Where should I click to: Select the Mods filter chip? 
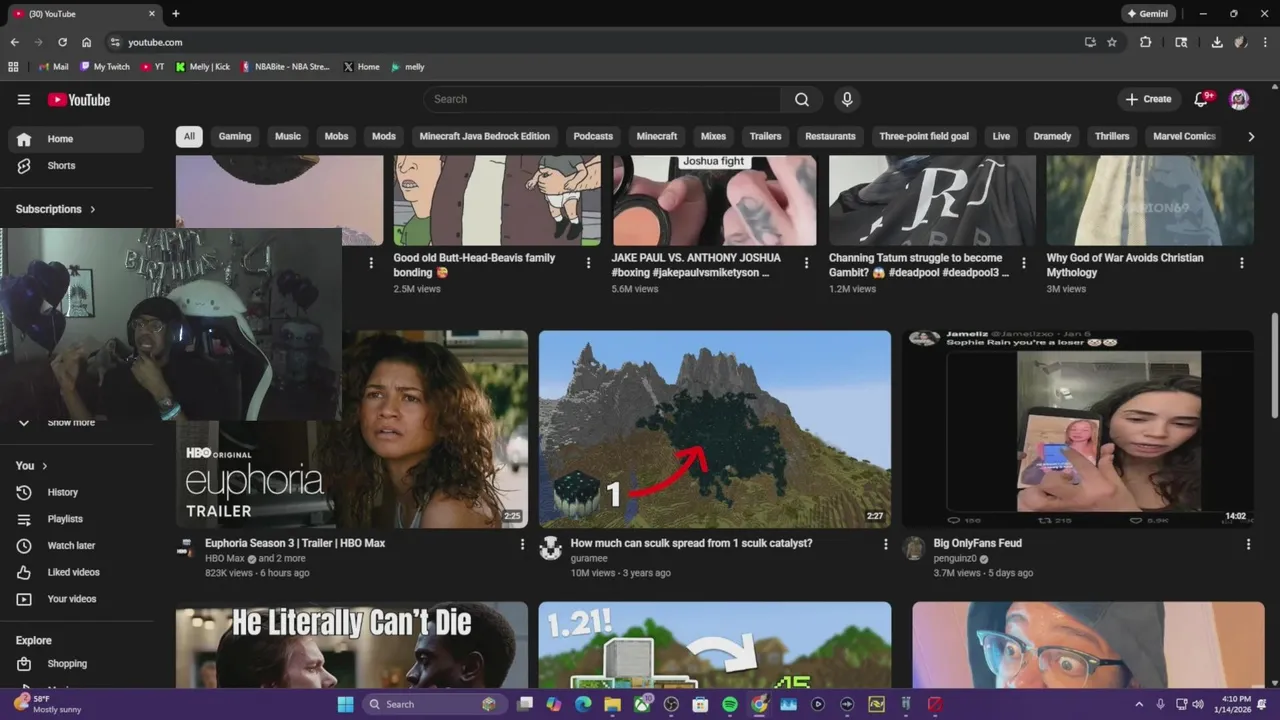384,137
